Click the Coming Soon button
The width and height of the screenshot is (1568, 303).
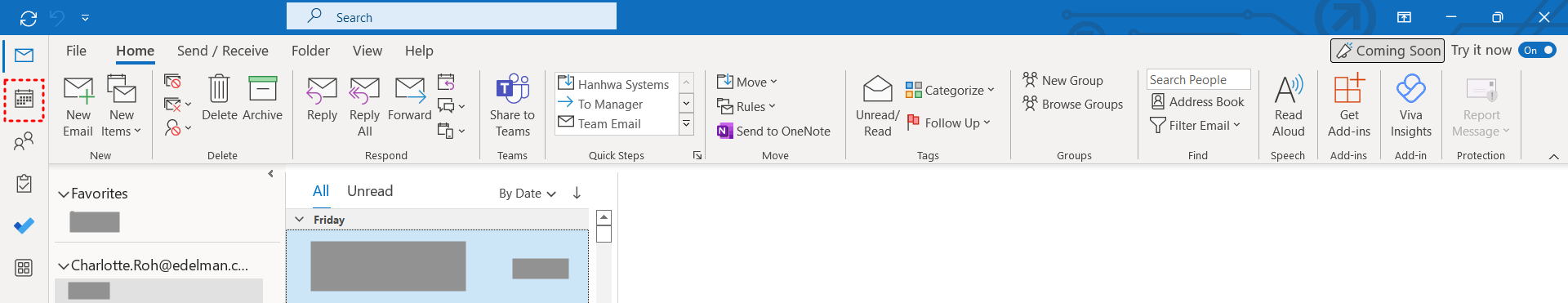1388,51
